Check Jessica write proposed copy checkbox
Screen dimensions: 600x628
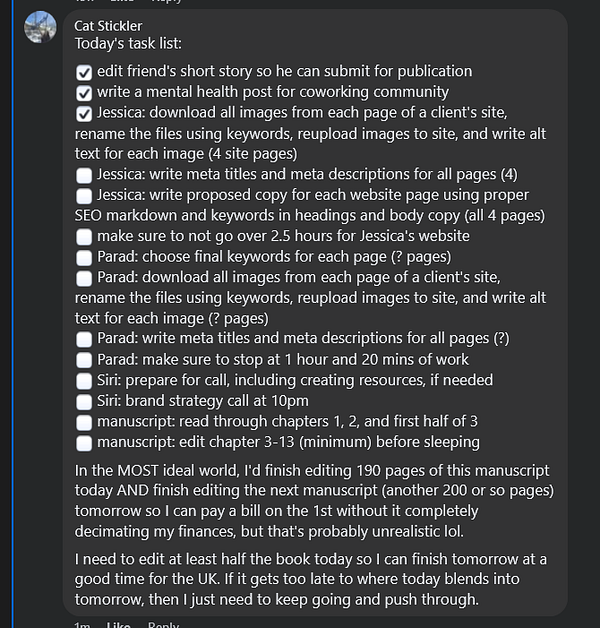[x=84, y=196]
